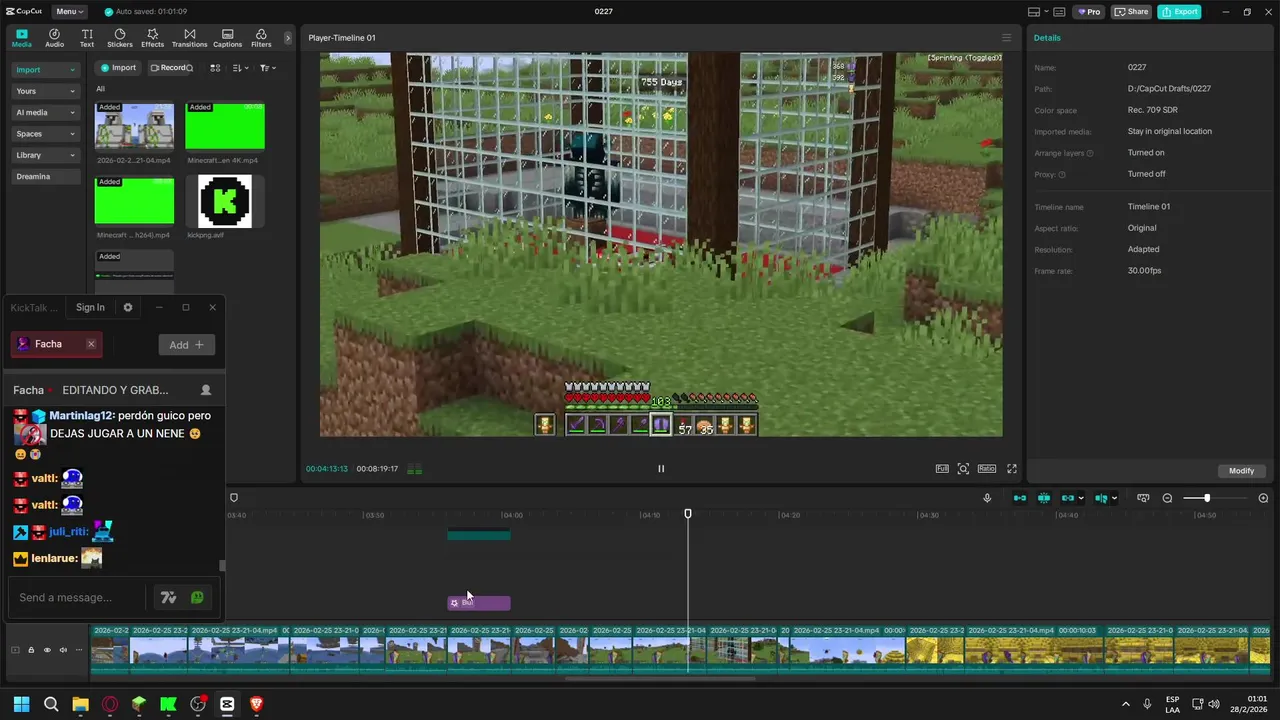Pause the player preview
The height and width of the screenshot is (720, 1280).
coord(660,468)
